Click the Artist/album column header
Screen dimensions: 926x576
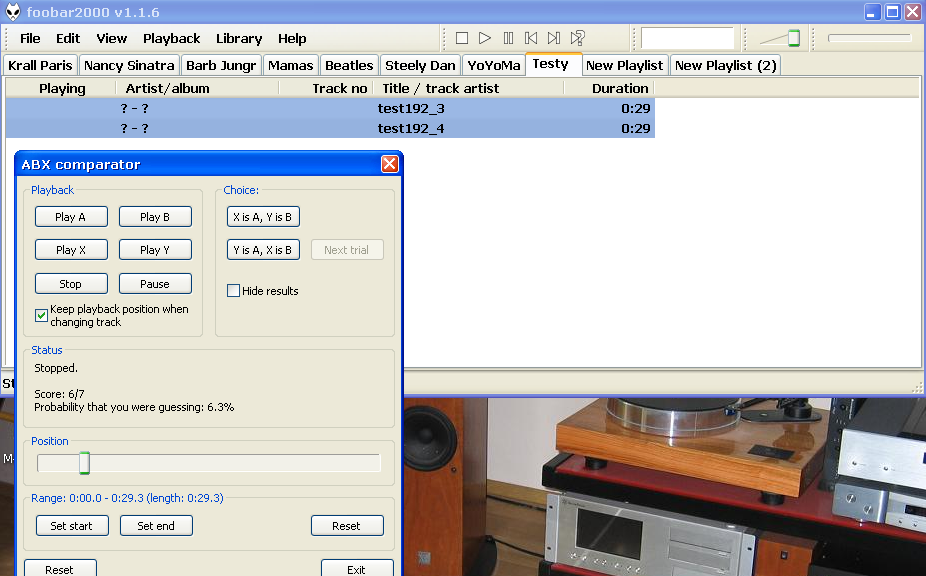[197, 89]
